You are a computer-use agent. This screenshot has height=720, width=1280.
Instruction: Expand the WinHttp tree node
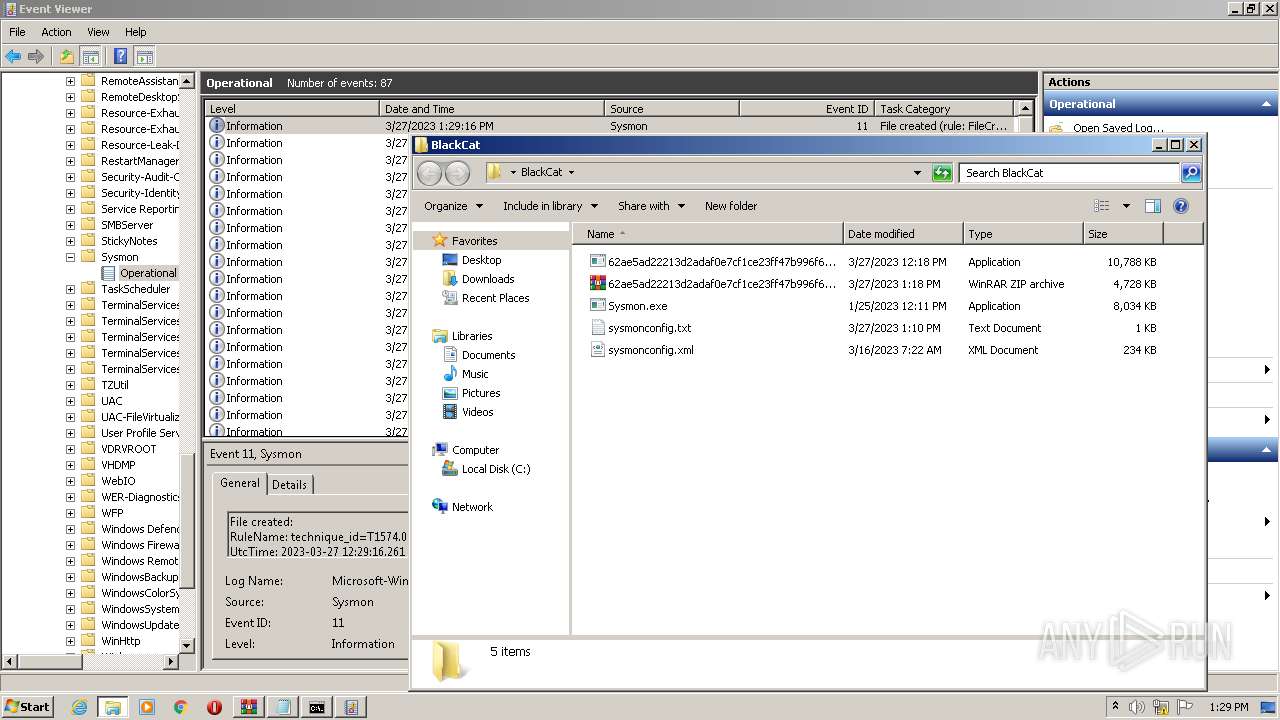[70, 641]
